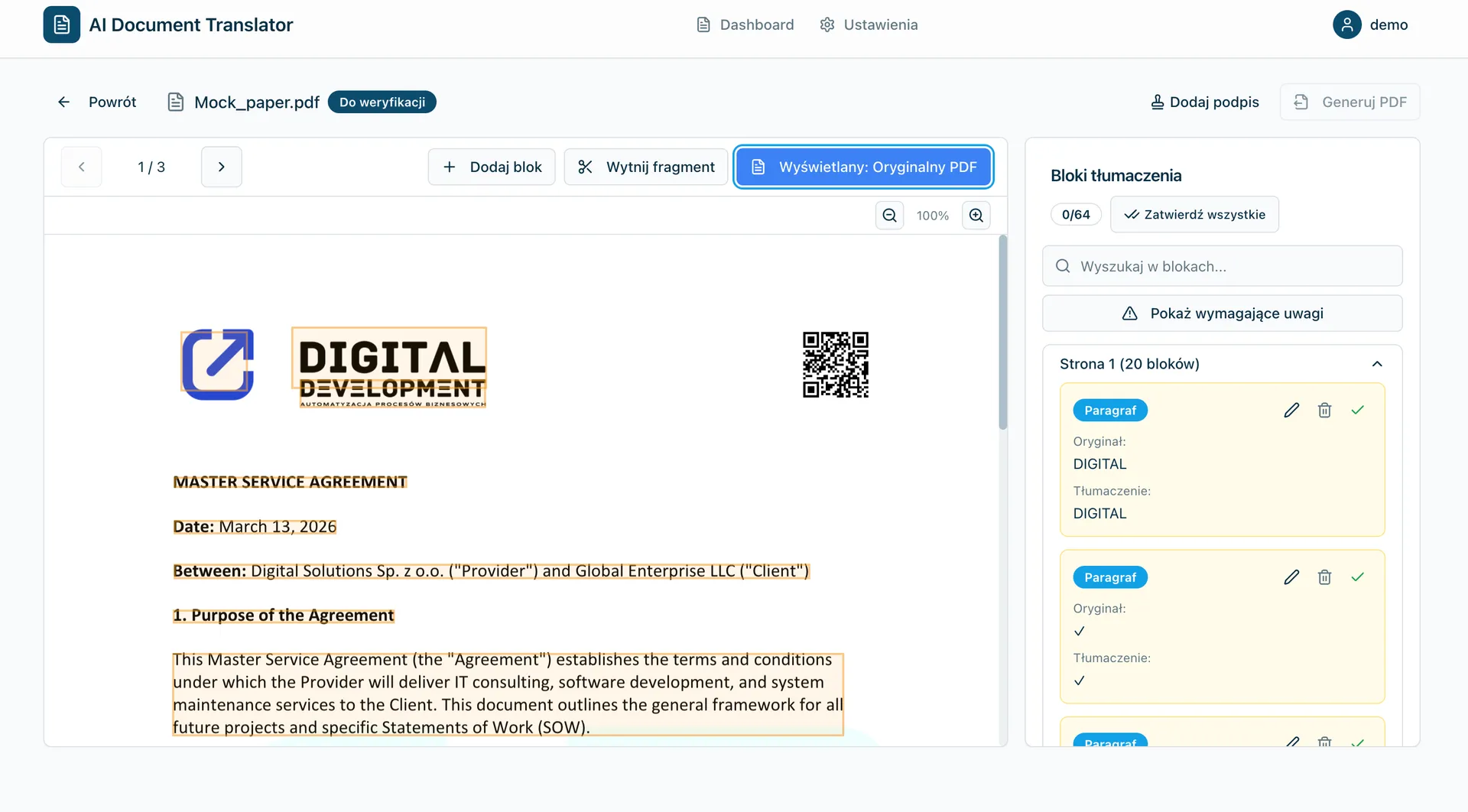Screen dimensions: 1468x812
Task: Delete the DIGITAL paragraph block via trash icon
Action: 1324,411
